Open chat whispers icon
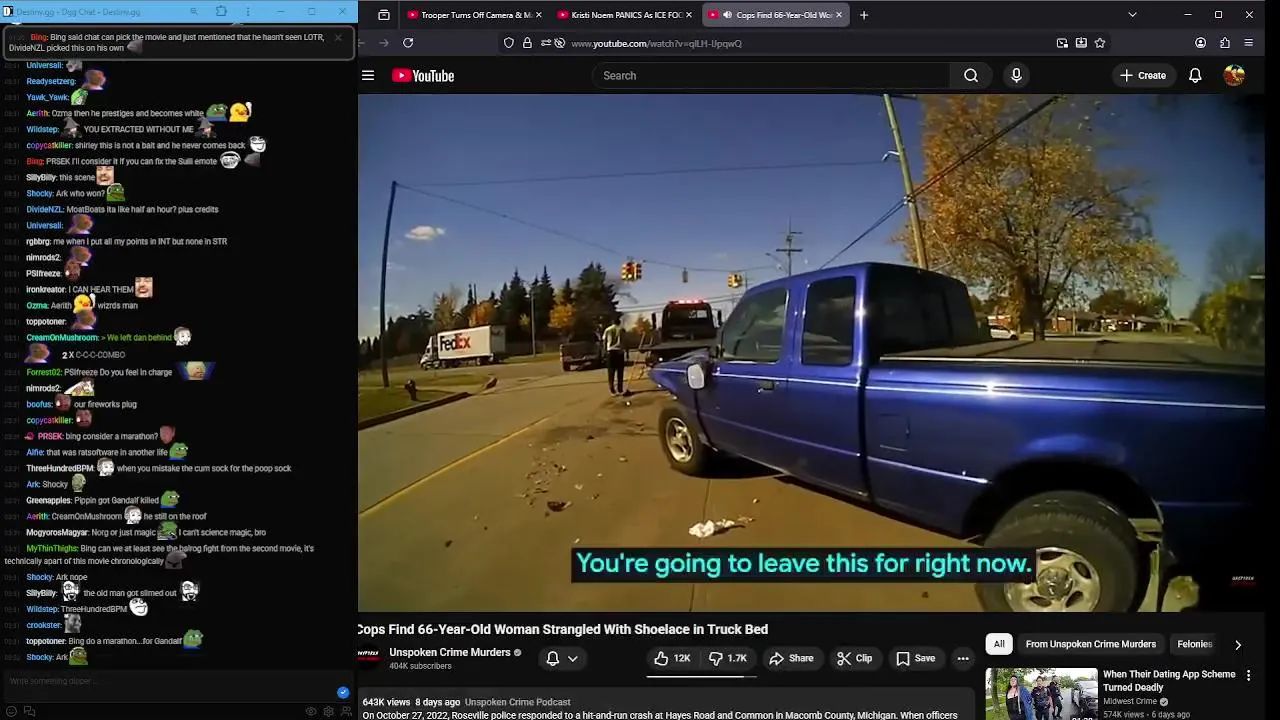 (29, 712)
